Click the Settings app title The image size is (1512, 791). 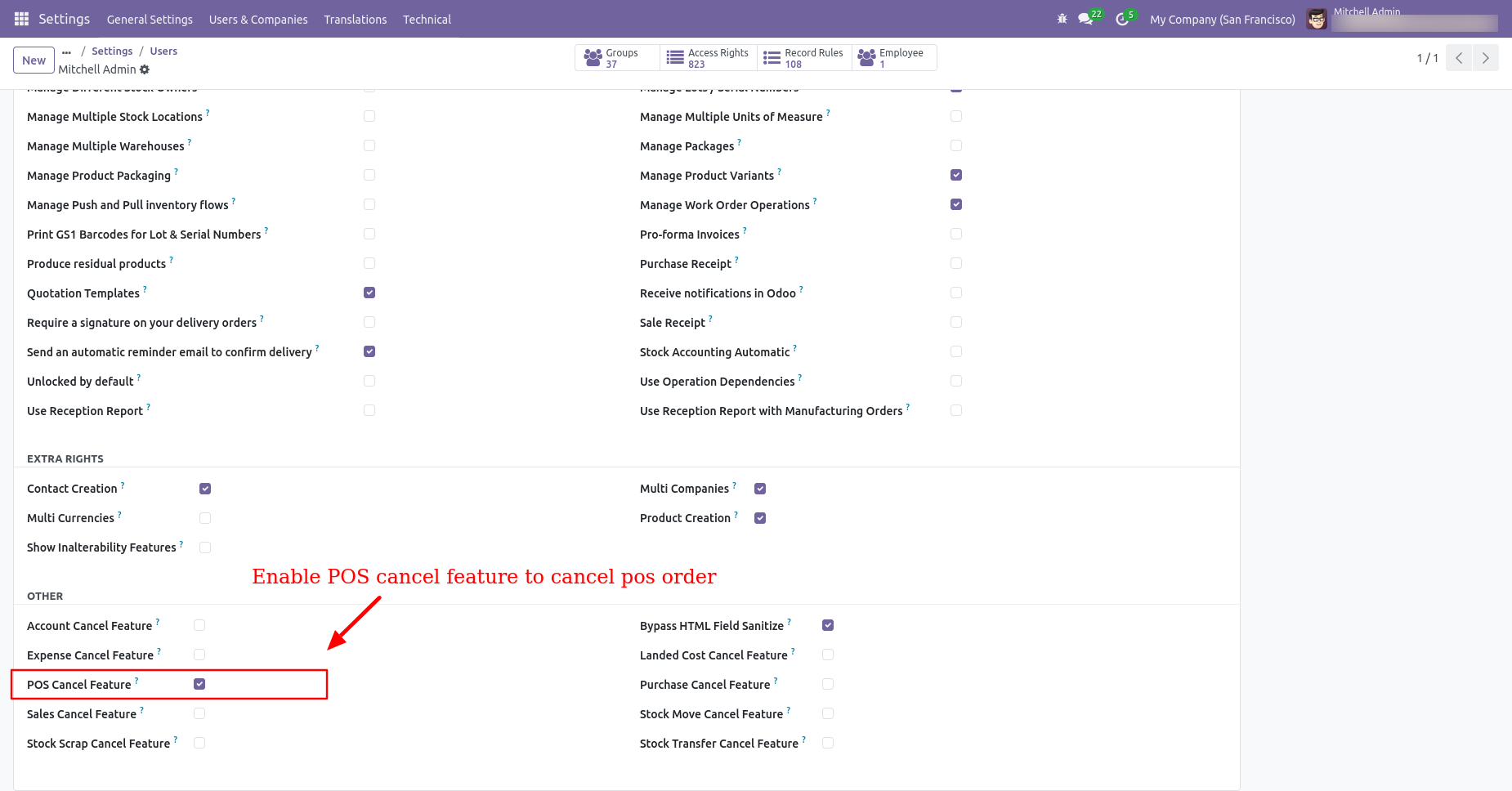(64, 19)
